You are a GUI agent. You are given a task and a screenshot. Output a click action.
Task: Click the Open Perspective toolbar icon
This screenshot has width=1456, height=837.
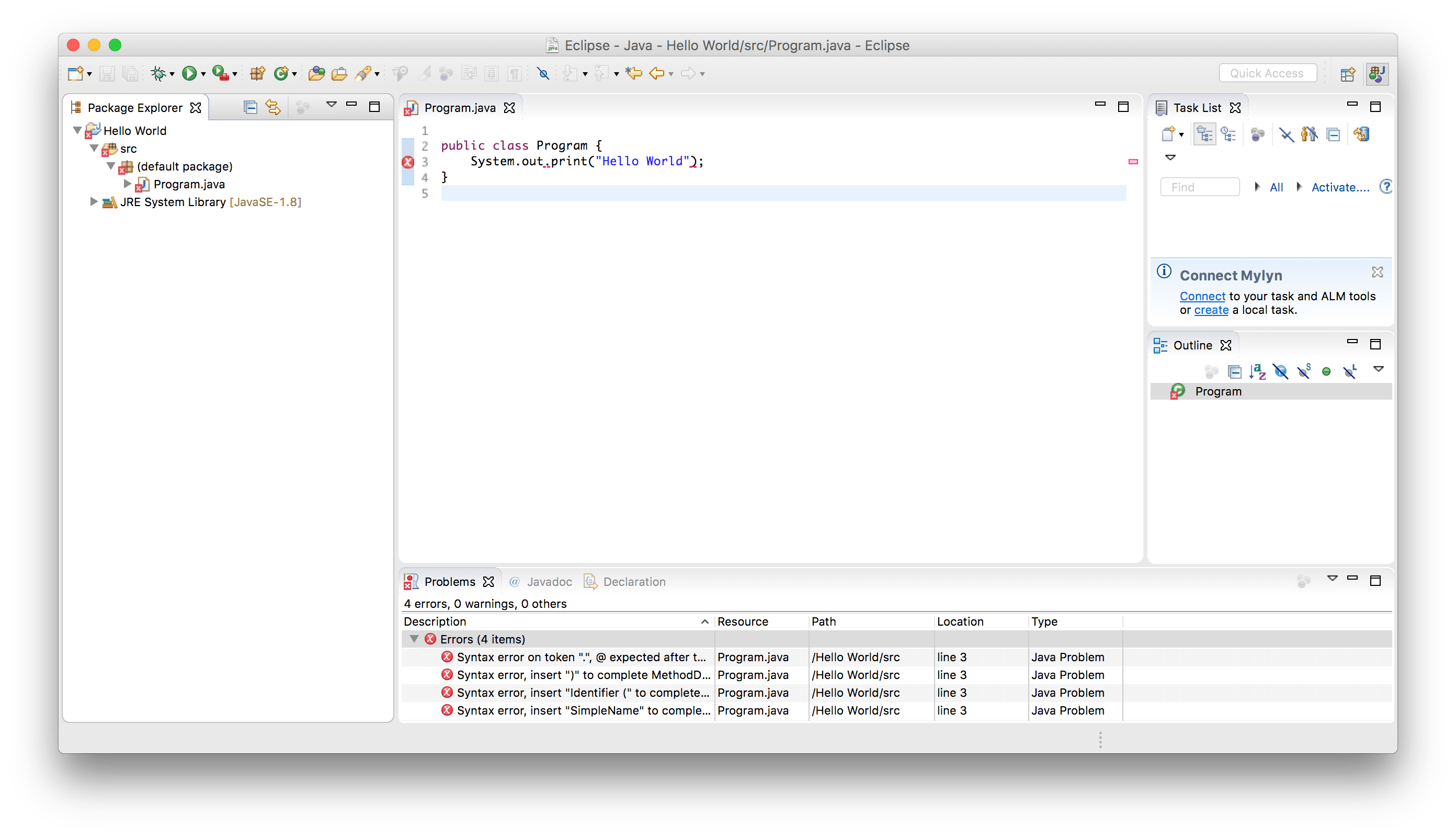click(1347, 74)
